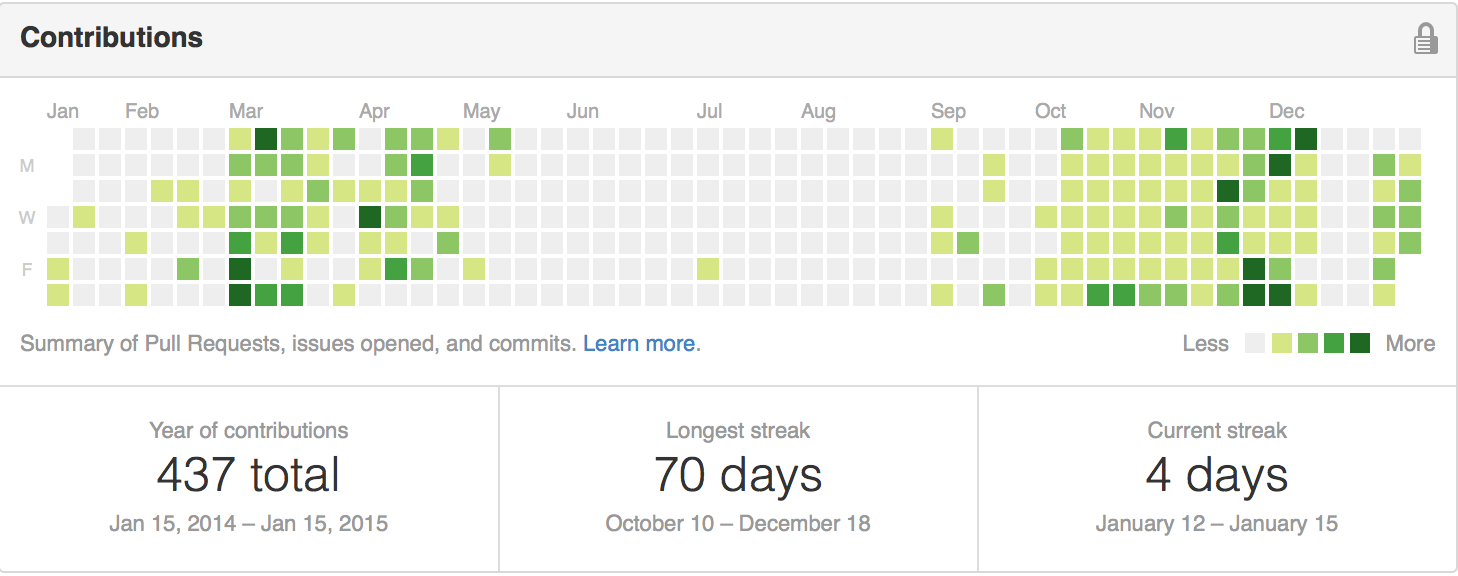Screen dimensions: 1458x576
Task: Click the lightest gray legend swatch
Action: coord(1255,343)
